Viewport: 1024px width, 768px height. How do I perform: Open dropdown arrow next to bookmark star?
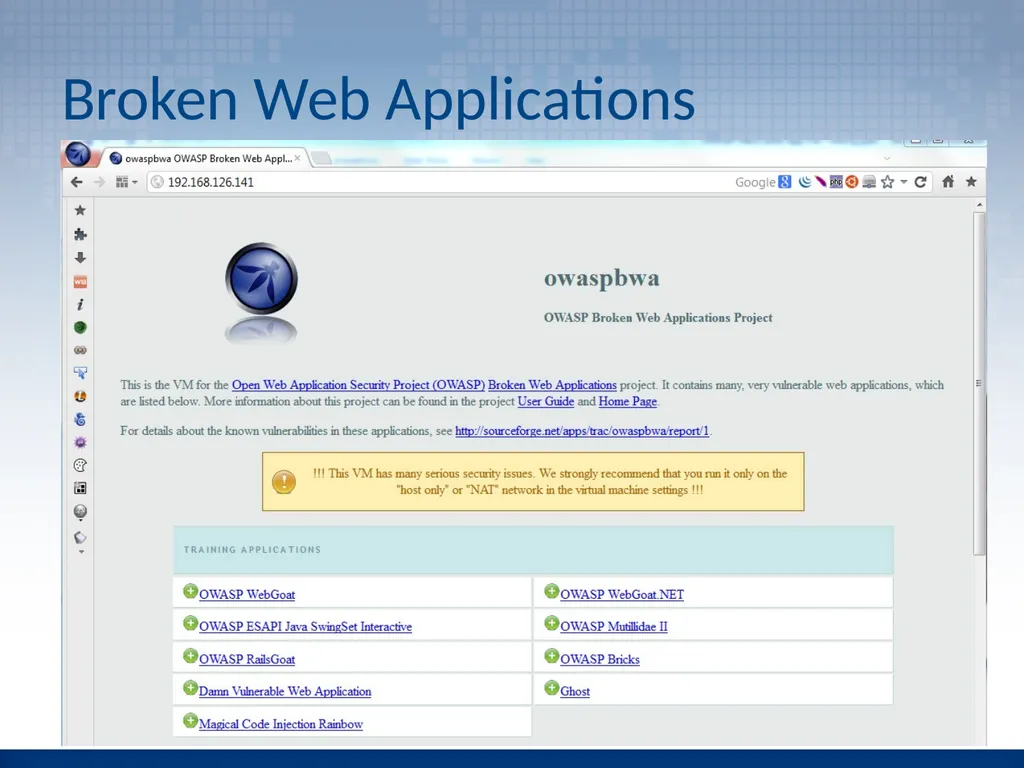coord(904,182)
